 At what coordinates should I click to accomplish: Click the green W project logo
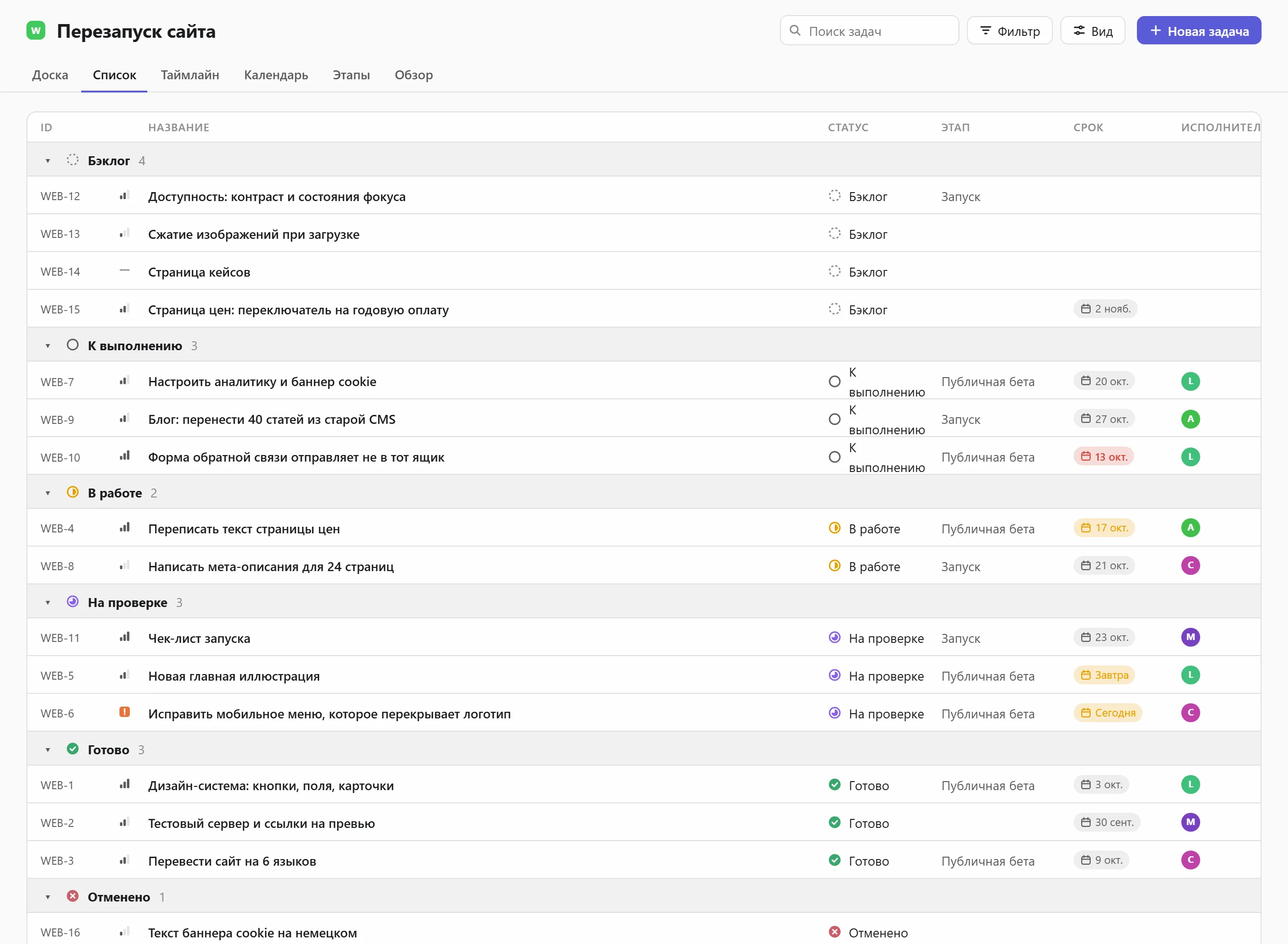(x=36, y=30)
